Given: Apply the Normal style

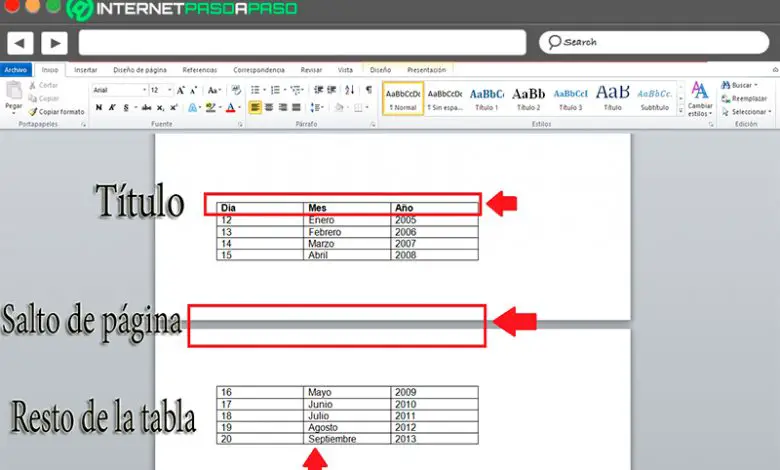Looking at the screenshot, I should pos(403,98).
